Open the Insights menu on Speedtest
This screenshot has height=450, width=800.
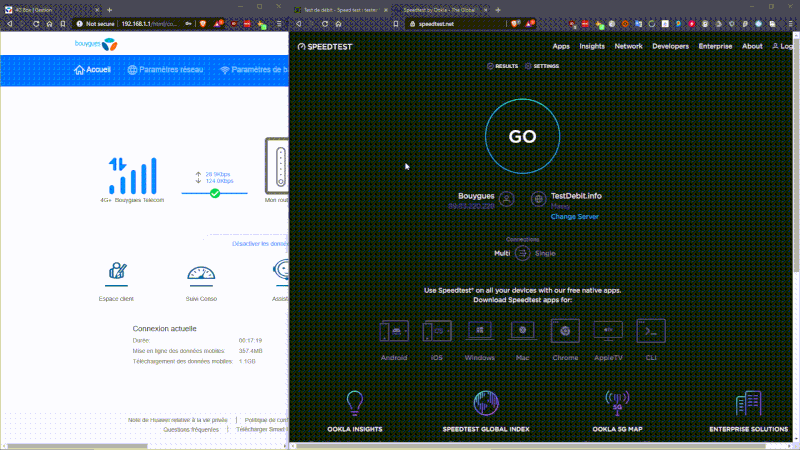pyautogui.click(x=592, y=46)
